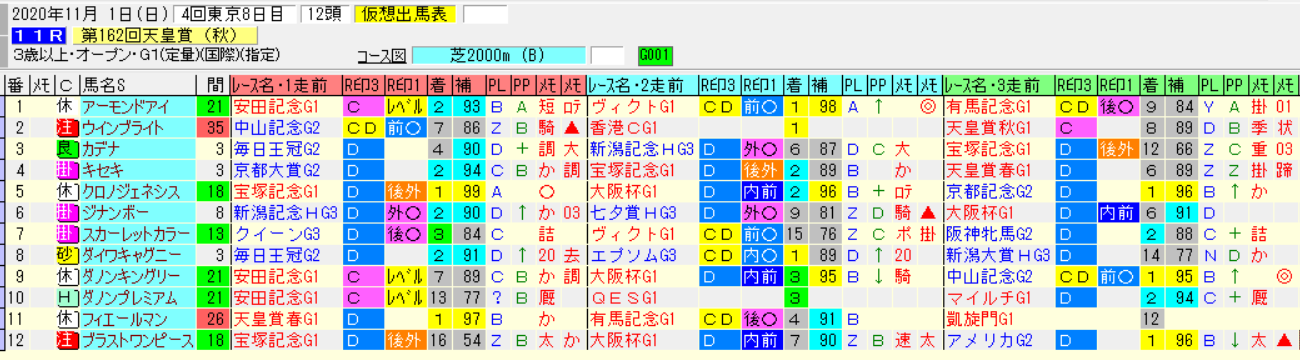Click the purple badge beside スカーレットカラー
Viewport: 1300px width, 360px height.
[66, 233]
